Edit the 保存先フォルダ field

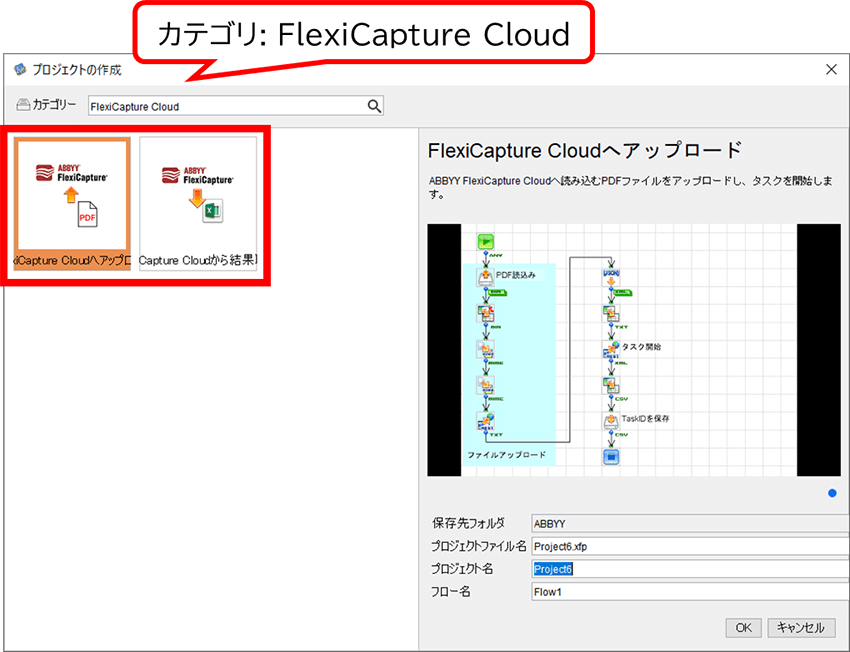690,524
